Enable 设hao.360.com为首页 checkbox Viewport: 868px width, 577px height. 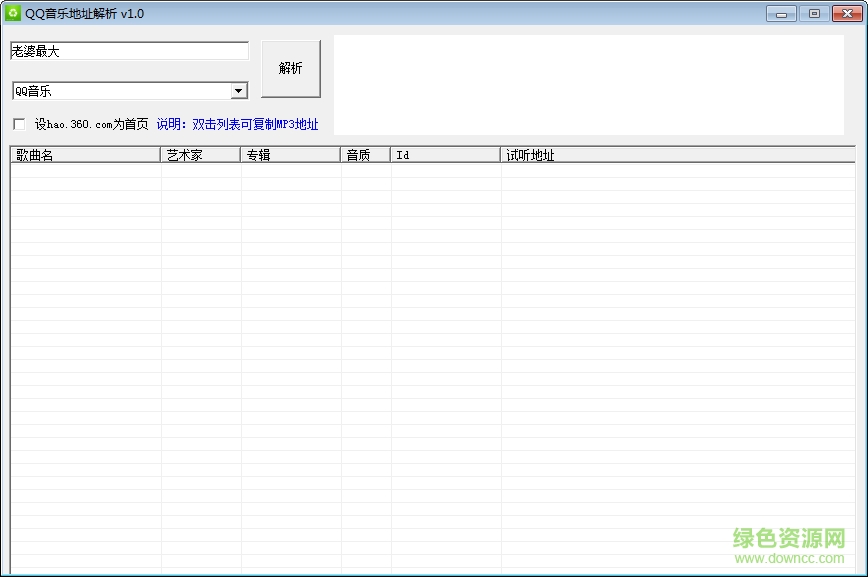point(19,124)
